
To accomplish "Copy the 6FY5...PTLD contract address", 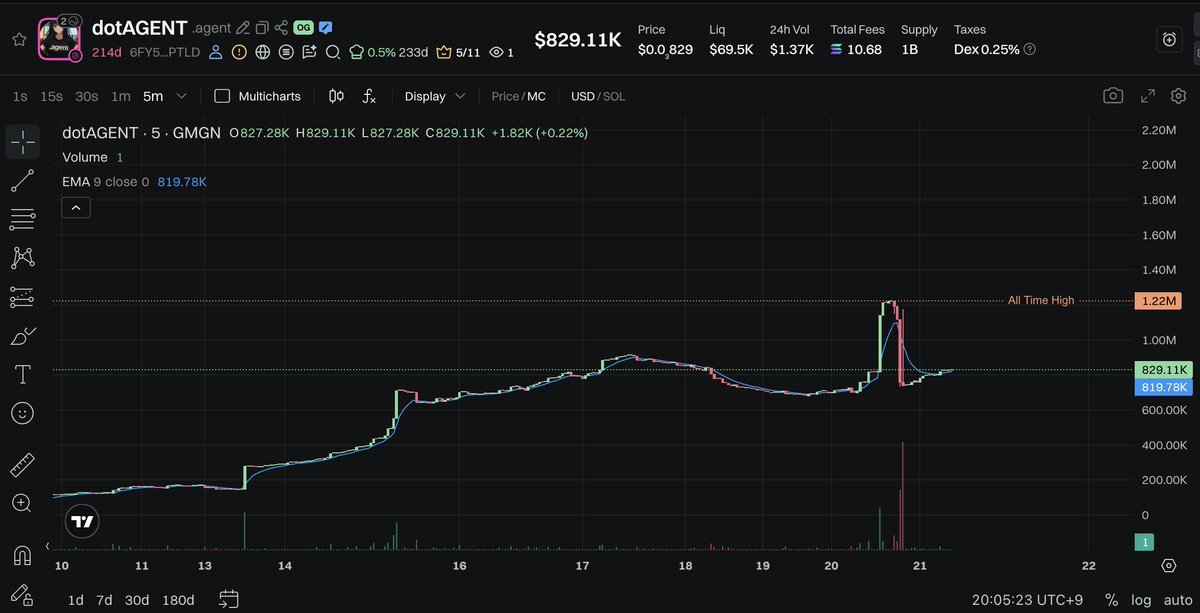I will point(164,51).
